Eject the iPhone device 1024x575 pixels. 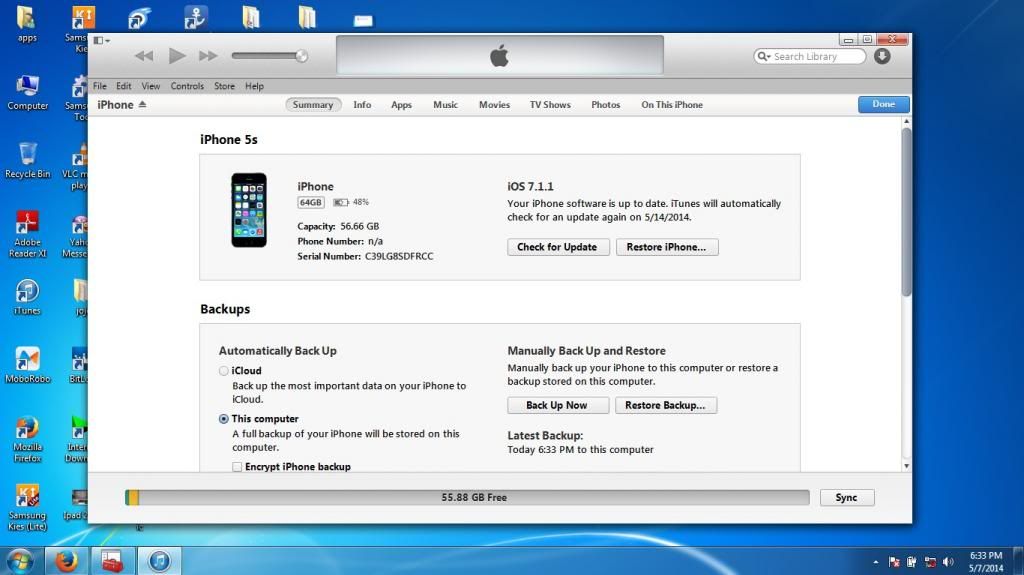(142, 105)
